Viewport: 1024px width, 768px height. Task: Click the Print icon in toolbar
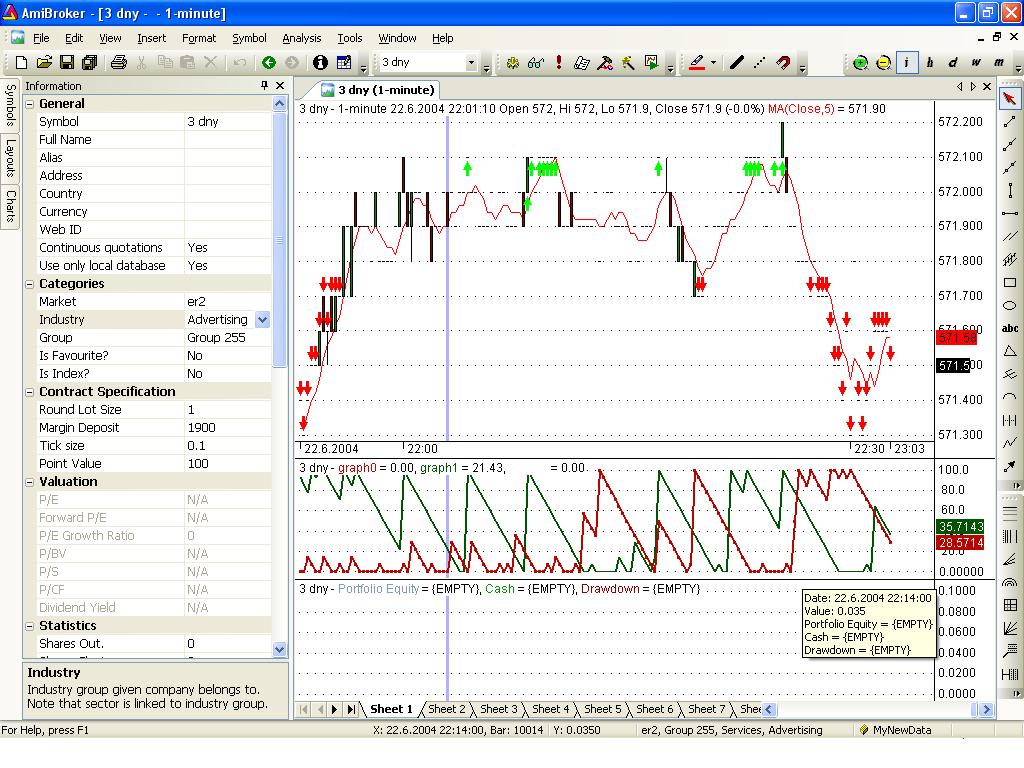click(119, 63)
